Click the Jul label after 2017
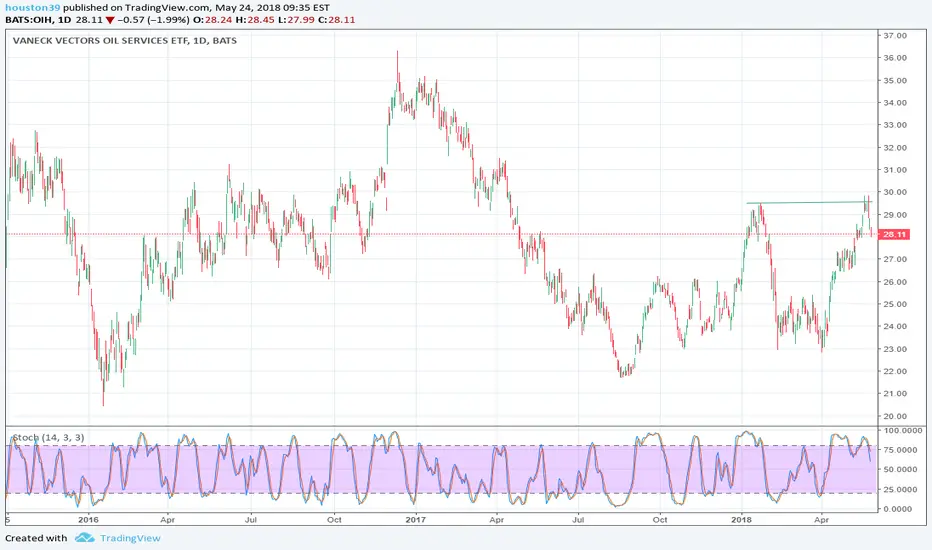932x550 pixels. point(578,520)
